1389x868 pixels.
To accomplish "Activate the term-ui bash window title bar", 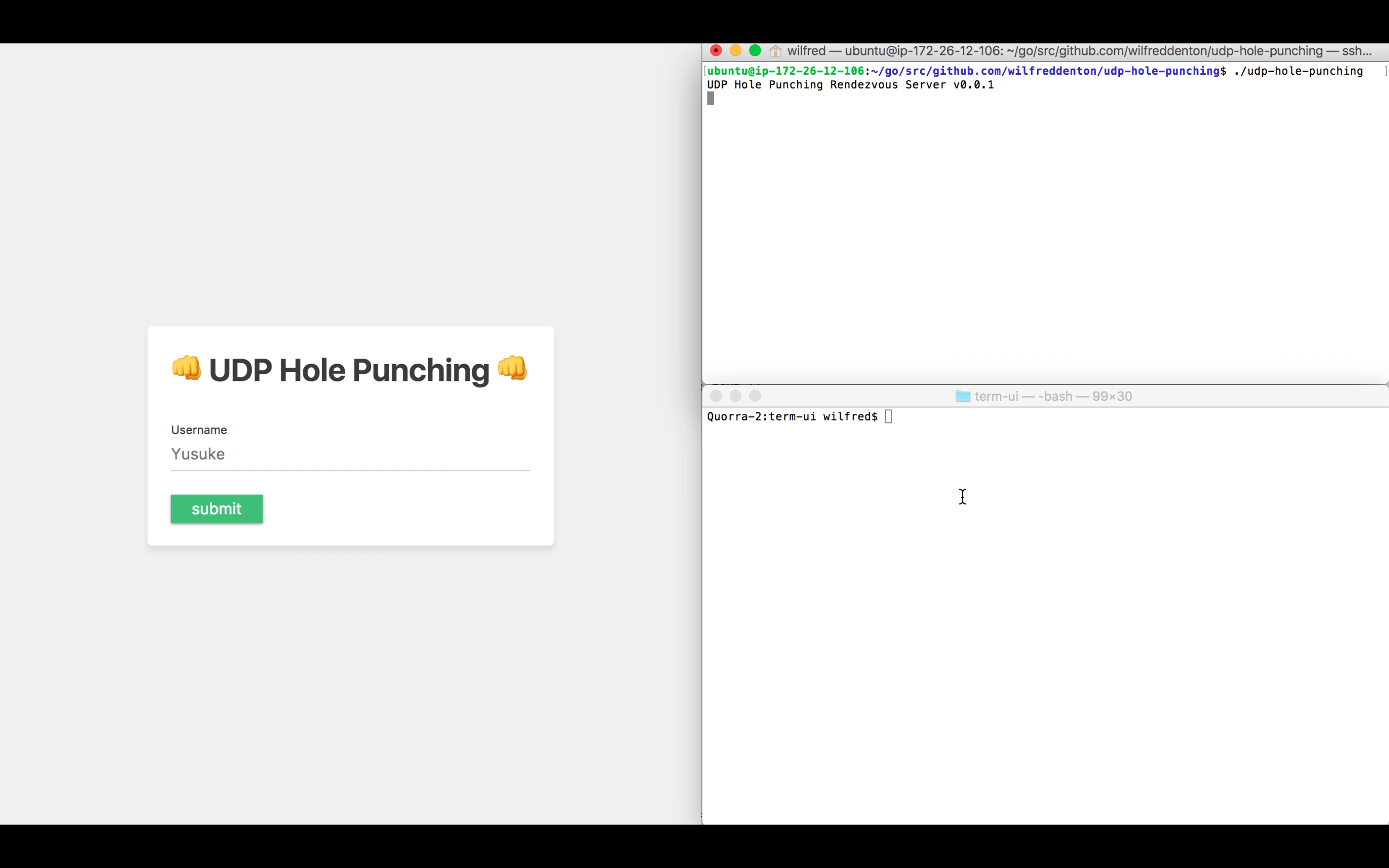I will pos(1053,396).
